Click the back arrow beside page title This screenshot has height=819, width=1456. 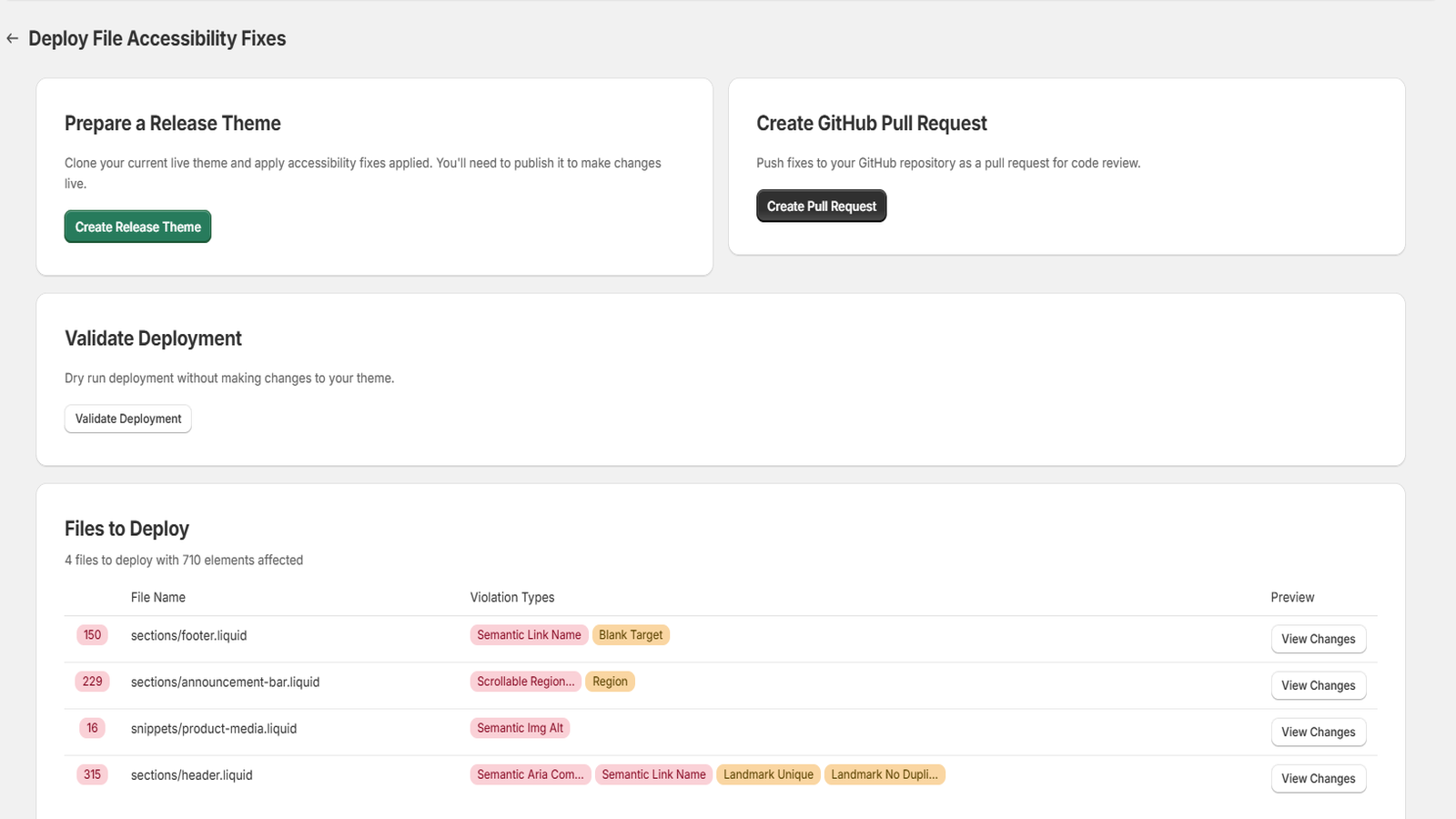(x=12, y=38)
